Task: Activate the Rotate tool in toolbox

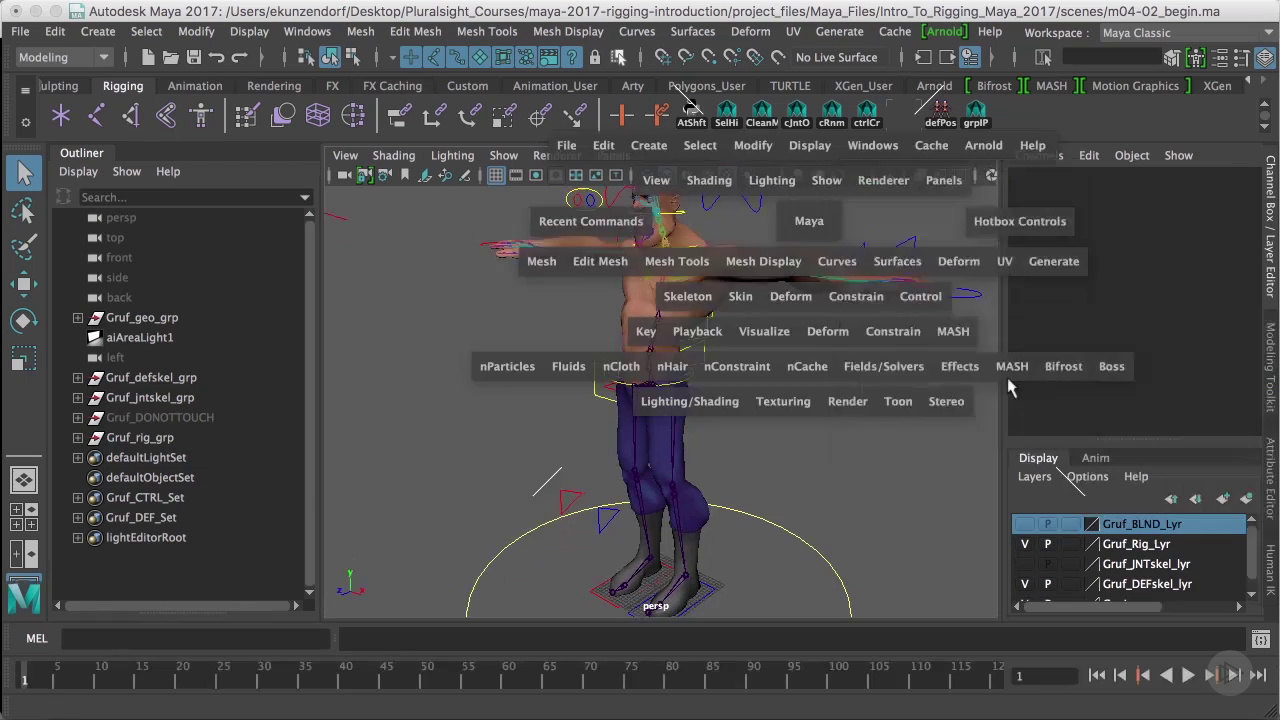Action: pos(25,321)
